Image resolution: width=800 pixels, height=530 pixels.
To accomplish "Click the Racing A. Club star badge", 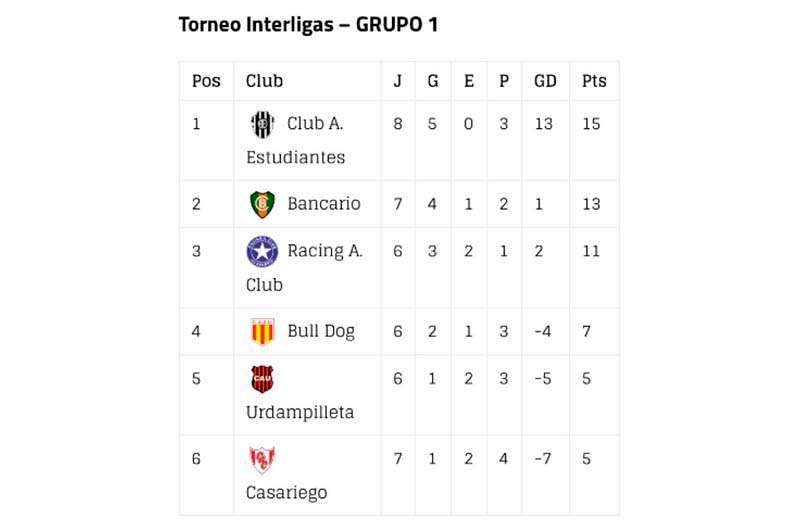I will pyautogui.click(x=262, y=251).
